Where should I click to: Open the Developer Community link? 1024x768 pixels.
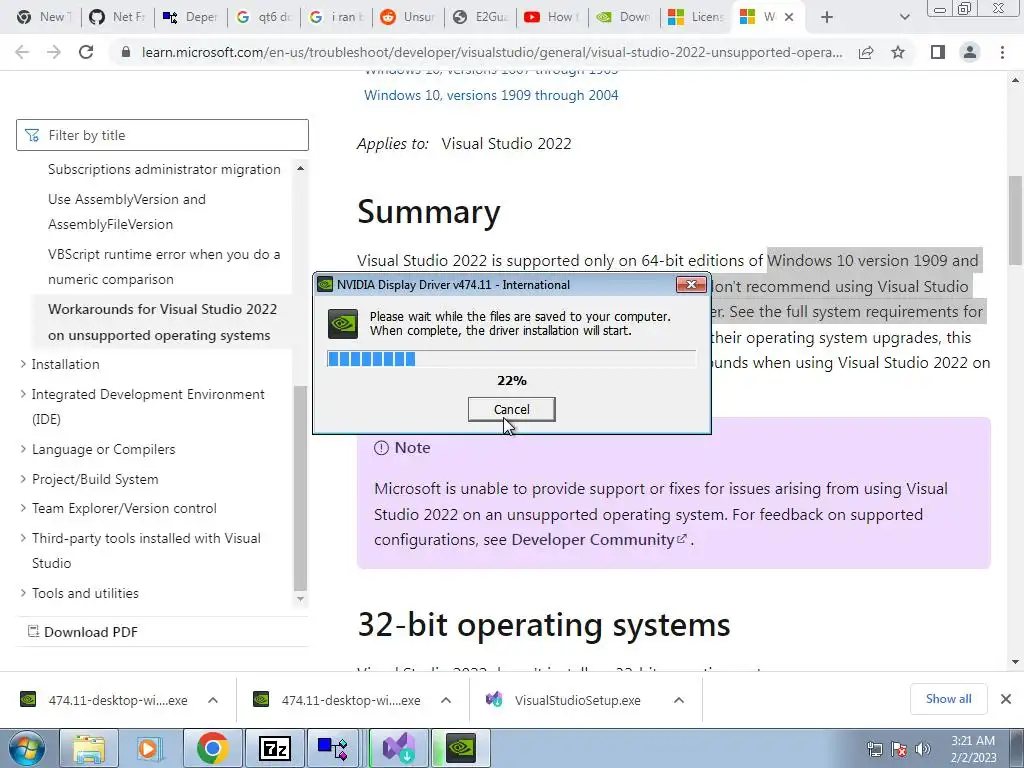tap(598, 540)
